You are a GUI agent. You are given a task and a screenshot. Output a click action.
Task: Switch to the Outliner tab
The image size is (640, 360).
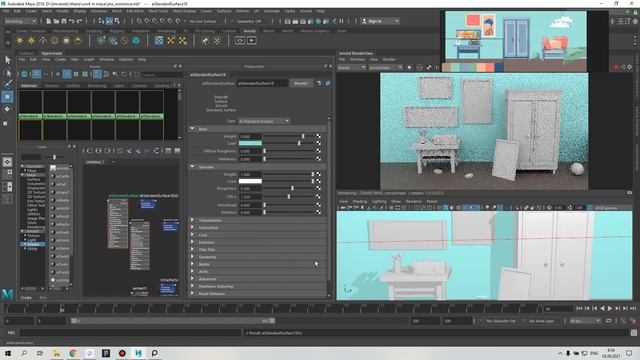(x=27, y=53)
